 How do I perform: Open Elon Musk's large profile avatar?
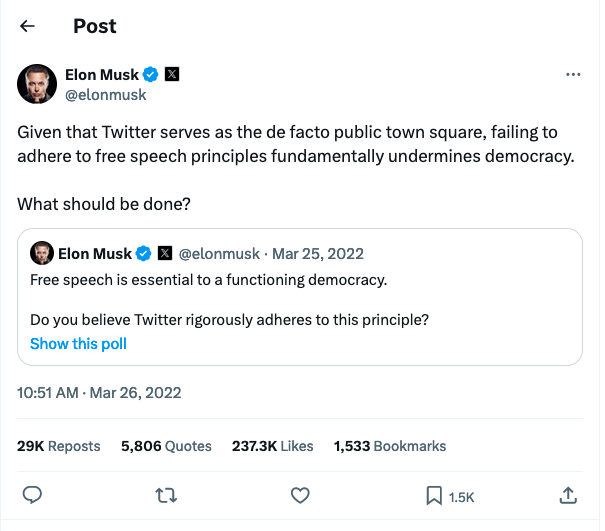point(37,84)
